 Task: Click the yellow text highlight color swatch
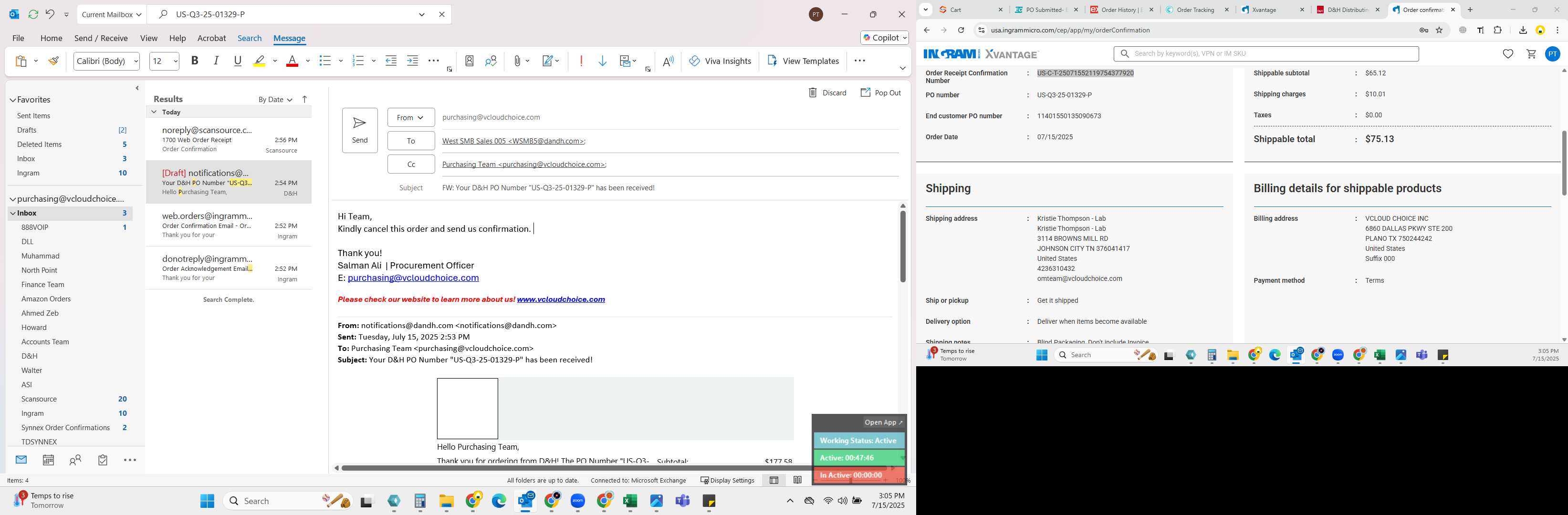260,61
